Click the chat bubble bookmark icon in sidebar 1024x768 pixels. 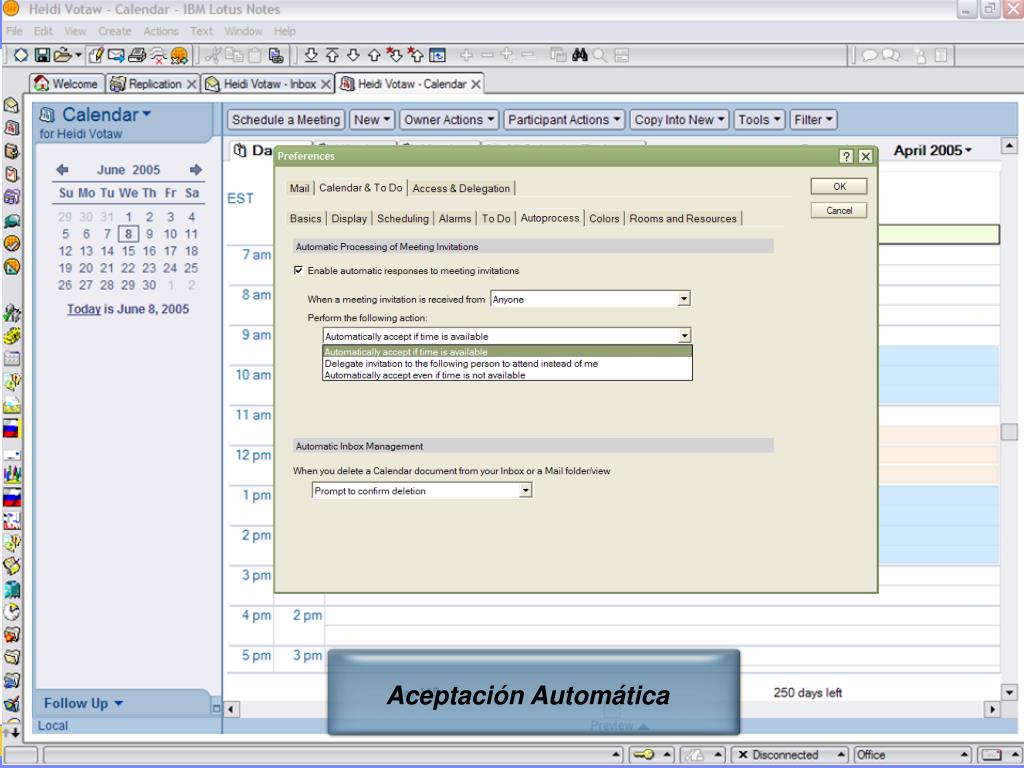(12, 221)
